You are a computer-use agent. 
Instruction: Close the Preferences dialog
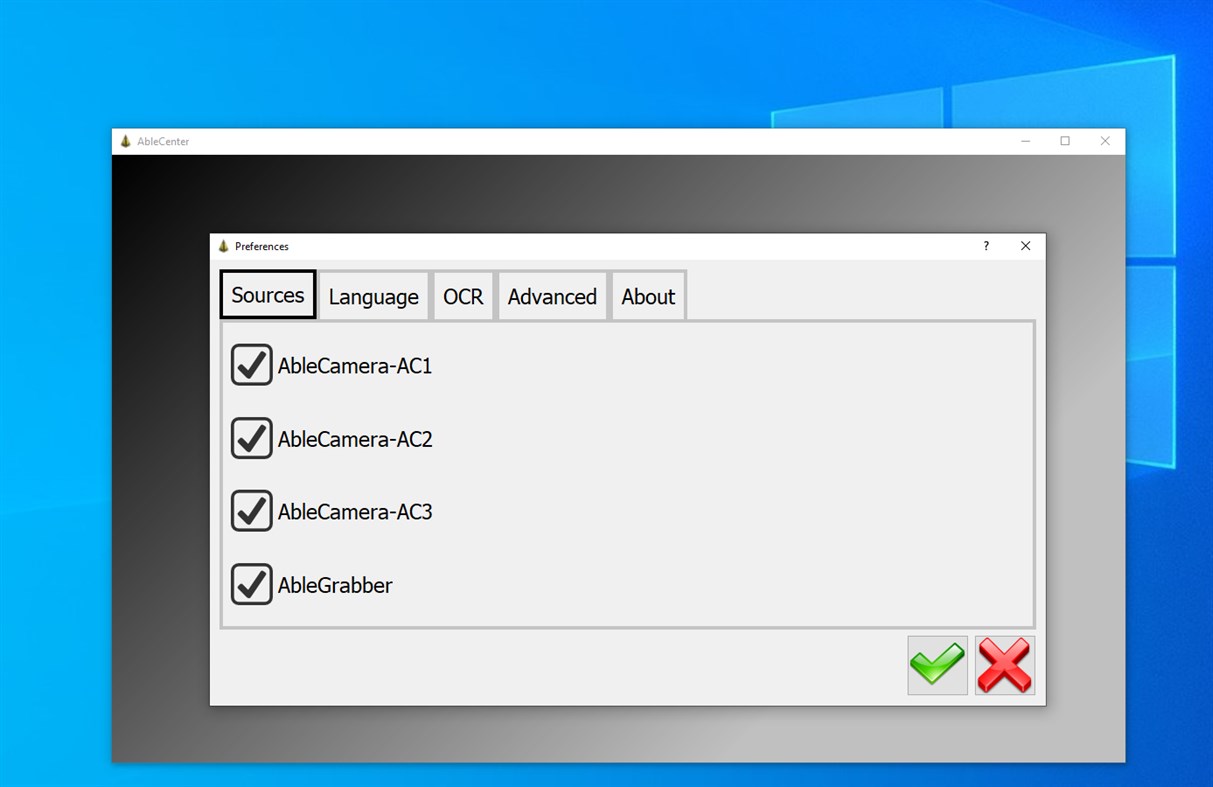pos(1024,246)
